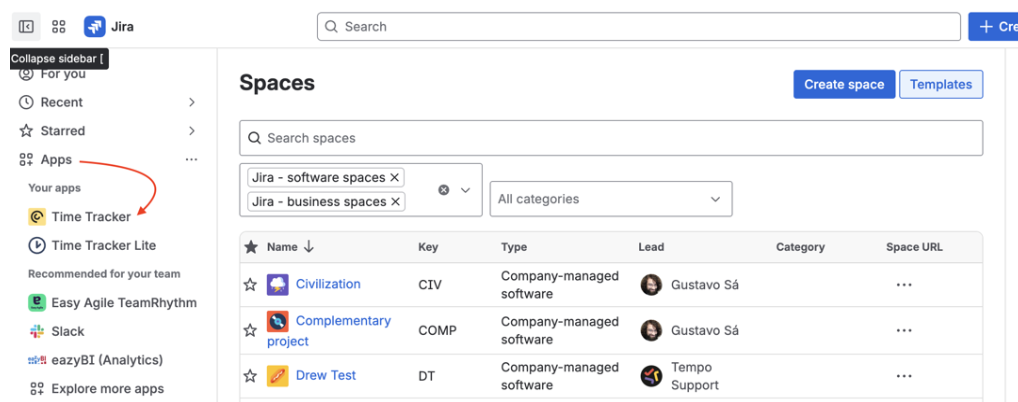
Task: Open actions menu for Civilization row
Action: coord(904,284)
